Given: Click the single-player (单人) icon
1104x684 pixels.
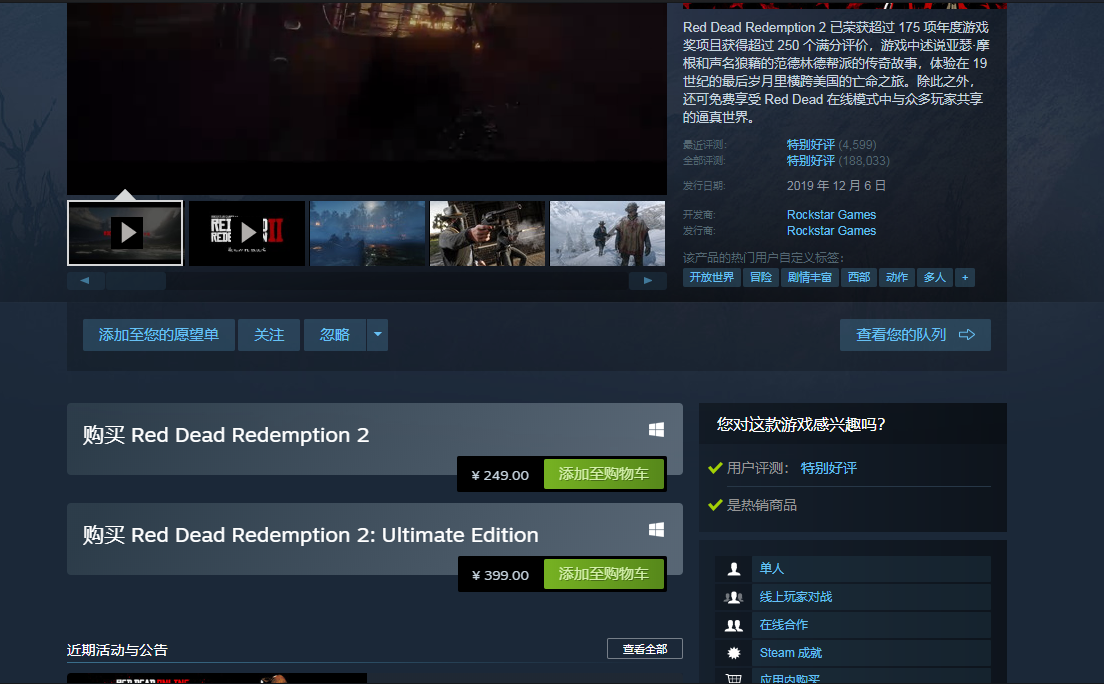Looking at the screenshot, I should (x=734, y=569).
